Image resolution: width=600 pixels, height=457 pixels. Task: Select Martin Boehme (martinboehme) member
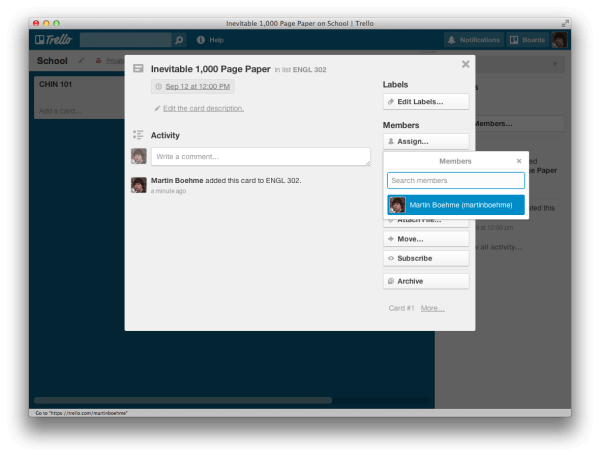coord(456,205)
